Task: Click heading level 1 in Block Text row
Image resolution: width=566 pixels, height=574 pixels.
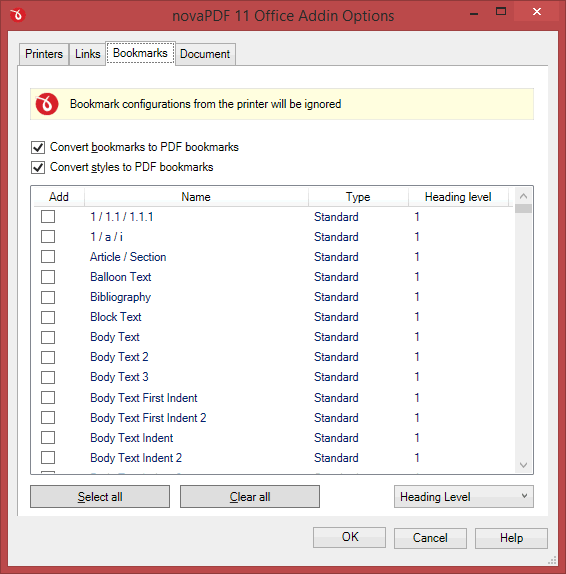Action: pos(417,317)
